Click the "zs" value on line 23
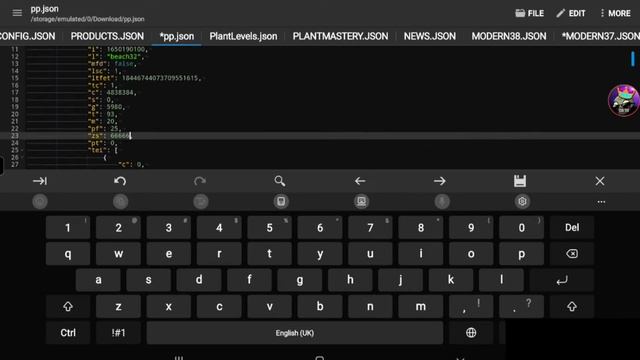 point(120,136)
